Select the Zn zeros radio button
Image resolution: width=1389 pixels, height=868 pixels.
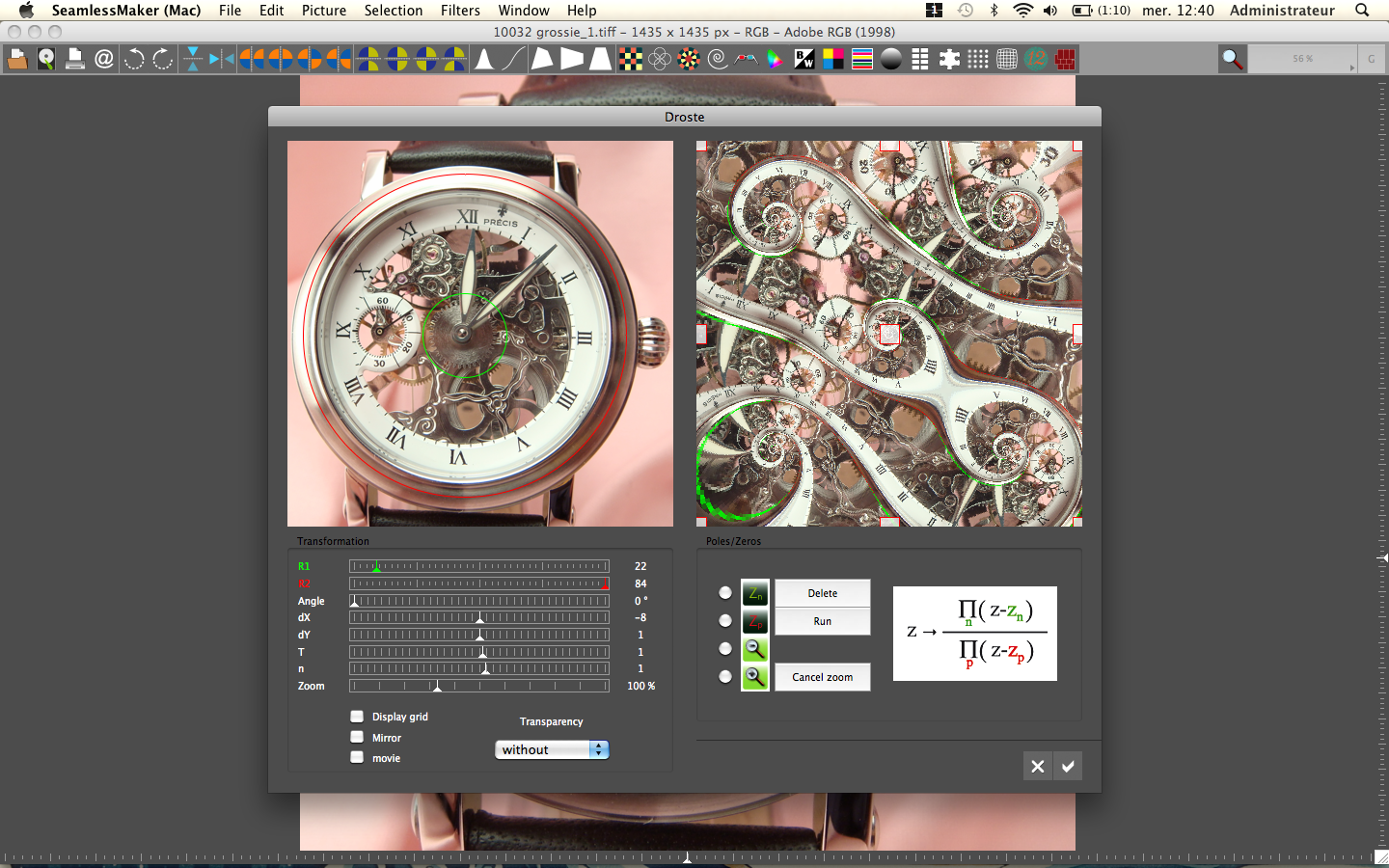point(725,593)
